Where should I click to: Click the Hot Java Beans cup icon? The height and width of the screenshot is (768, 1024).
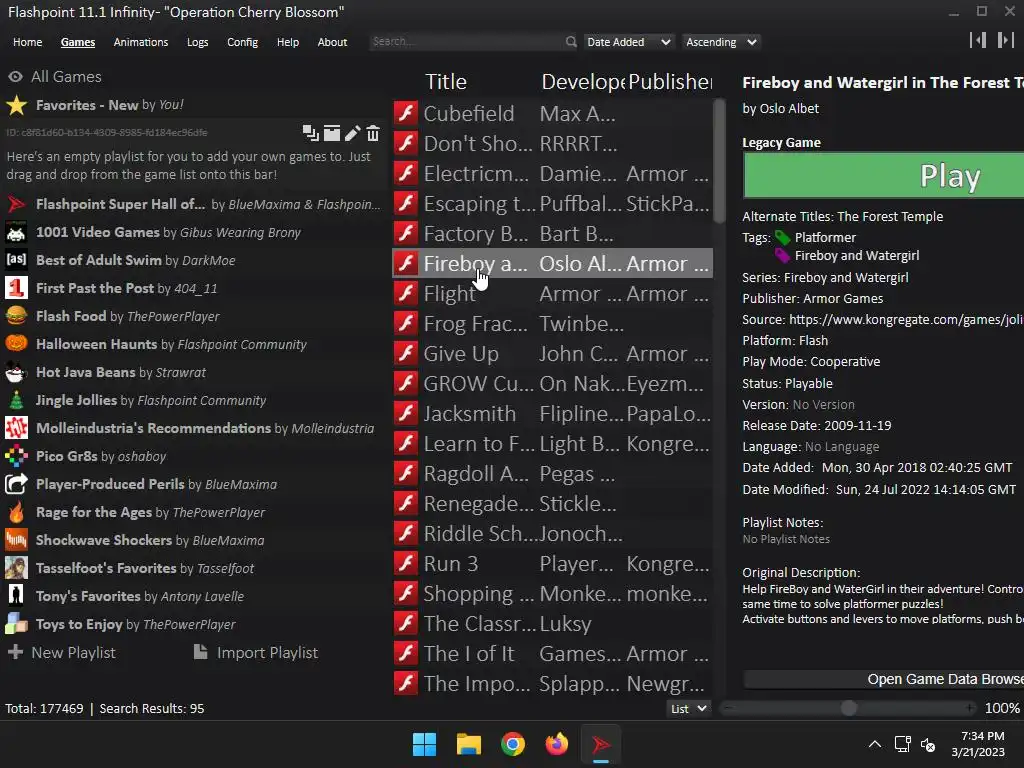[16, 372]
